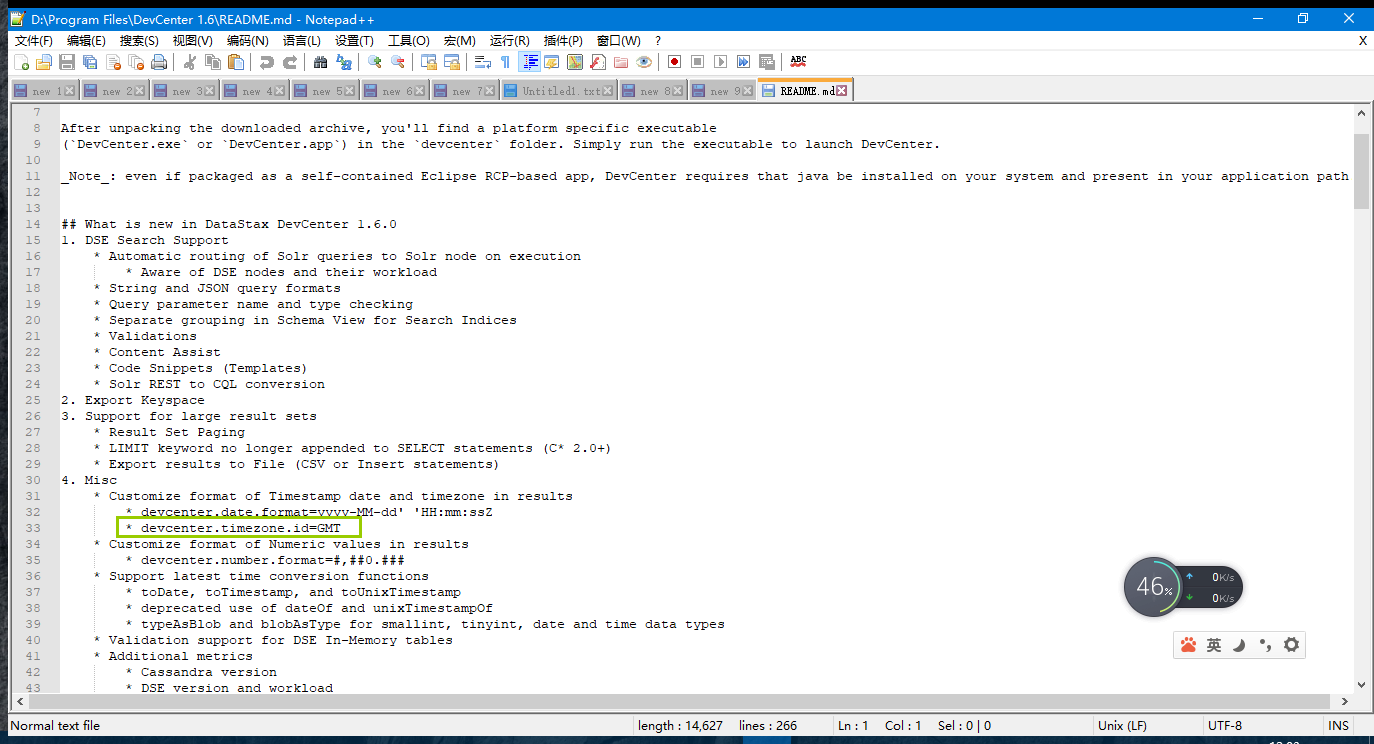Image resolution: width=1374 pixels, height=744 pixels.
Task: Click the Save All icon
Action: (x=90, y=62)
